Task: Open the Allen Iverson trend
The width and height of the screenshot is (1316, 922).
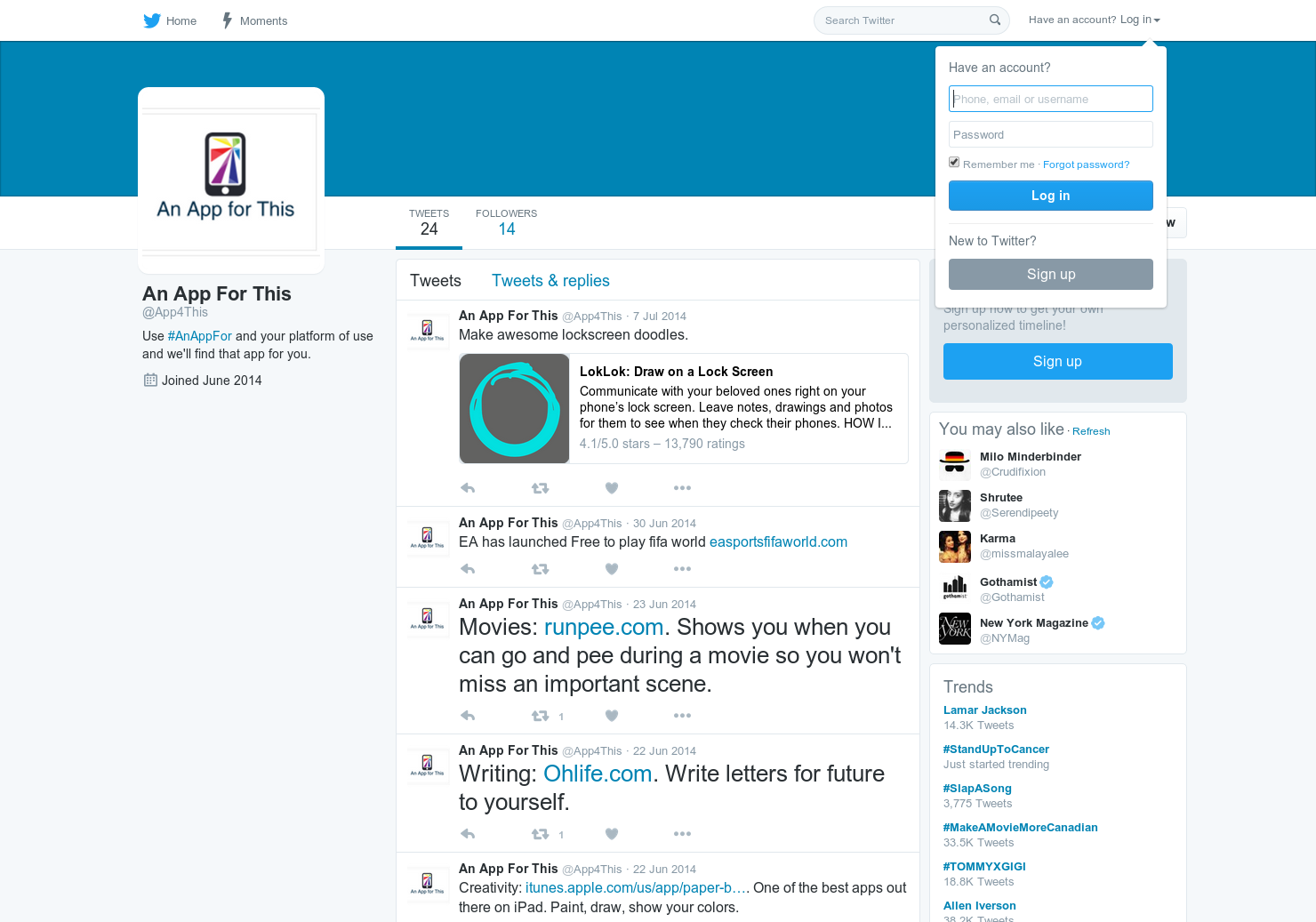Action: tap(980, 906)
